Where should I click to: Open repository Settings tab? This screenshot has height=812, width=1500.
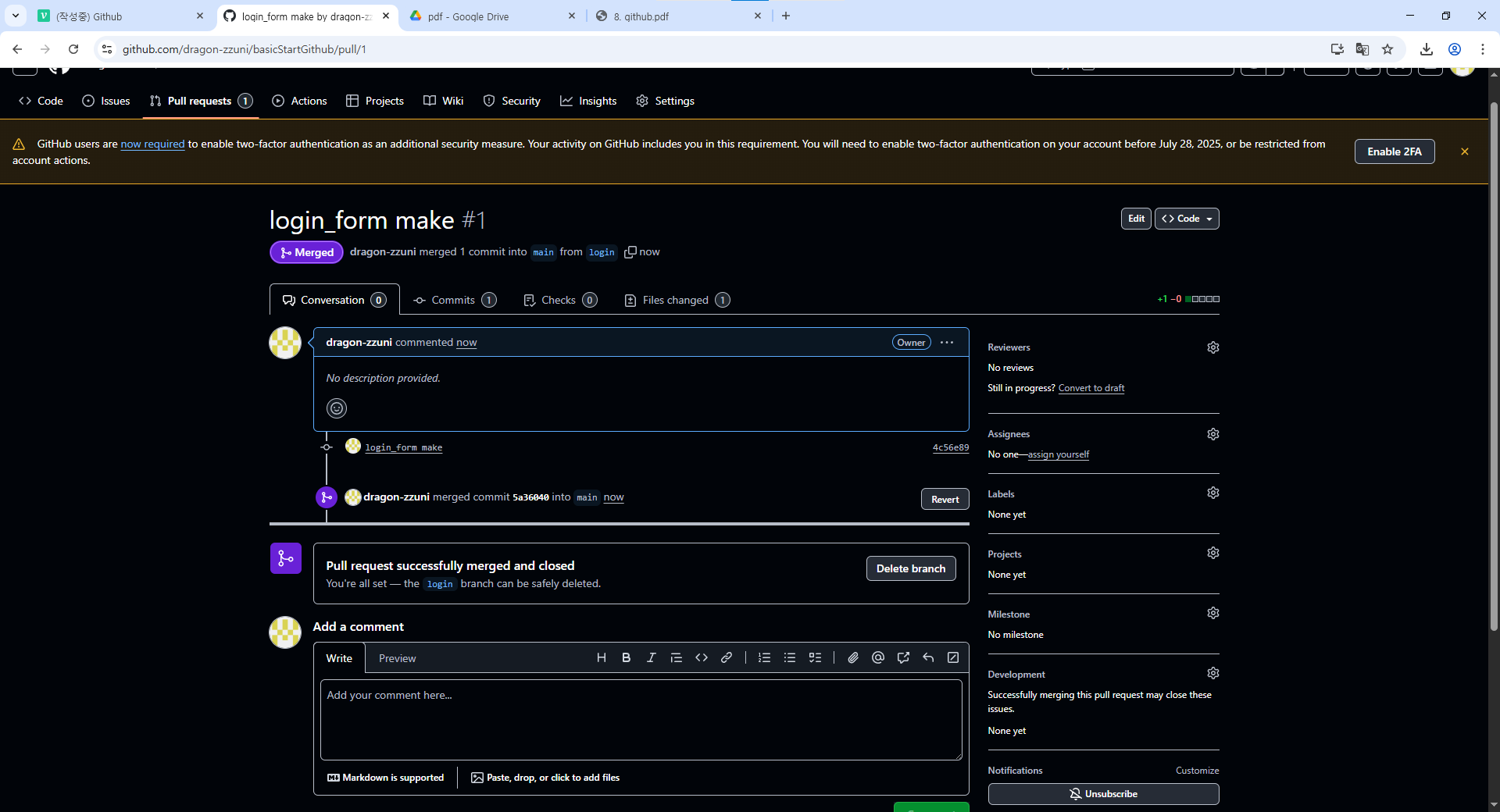(665, 101)
